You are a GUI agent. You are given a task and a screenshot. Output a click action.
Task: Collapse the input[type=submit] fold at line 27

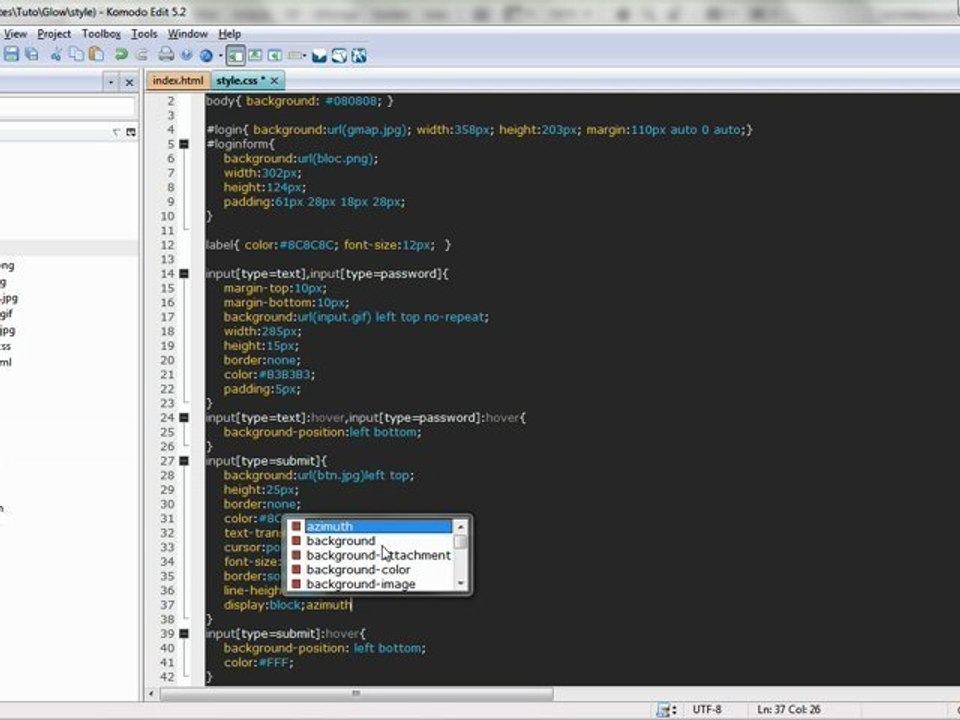184,461
